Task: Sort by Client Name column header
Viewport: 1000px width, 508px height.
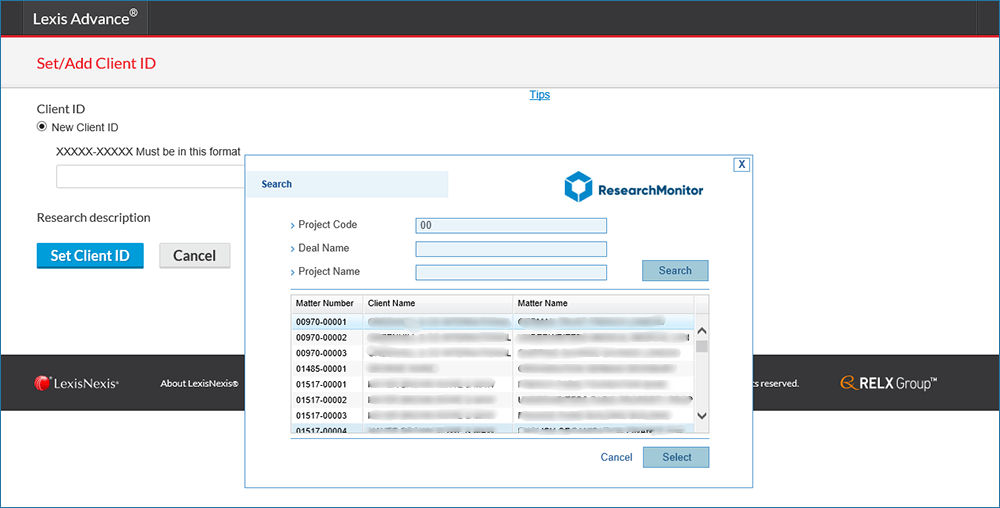Action: [438, 303]
